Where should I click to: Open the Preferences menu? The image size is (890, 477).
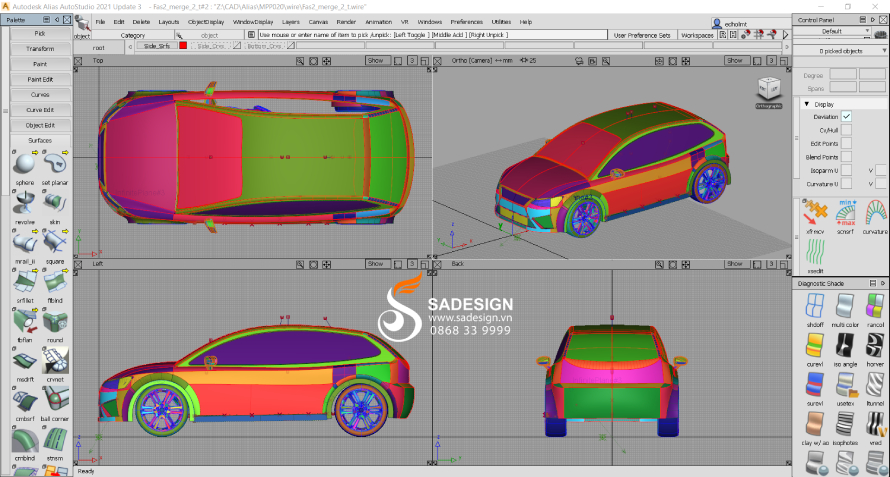467,22
